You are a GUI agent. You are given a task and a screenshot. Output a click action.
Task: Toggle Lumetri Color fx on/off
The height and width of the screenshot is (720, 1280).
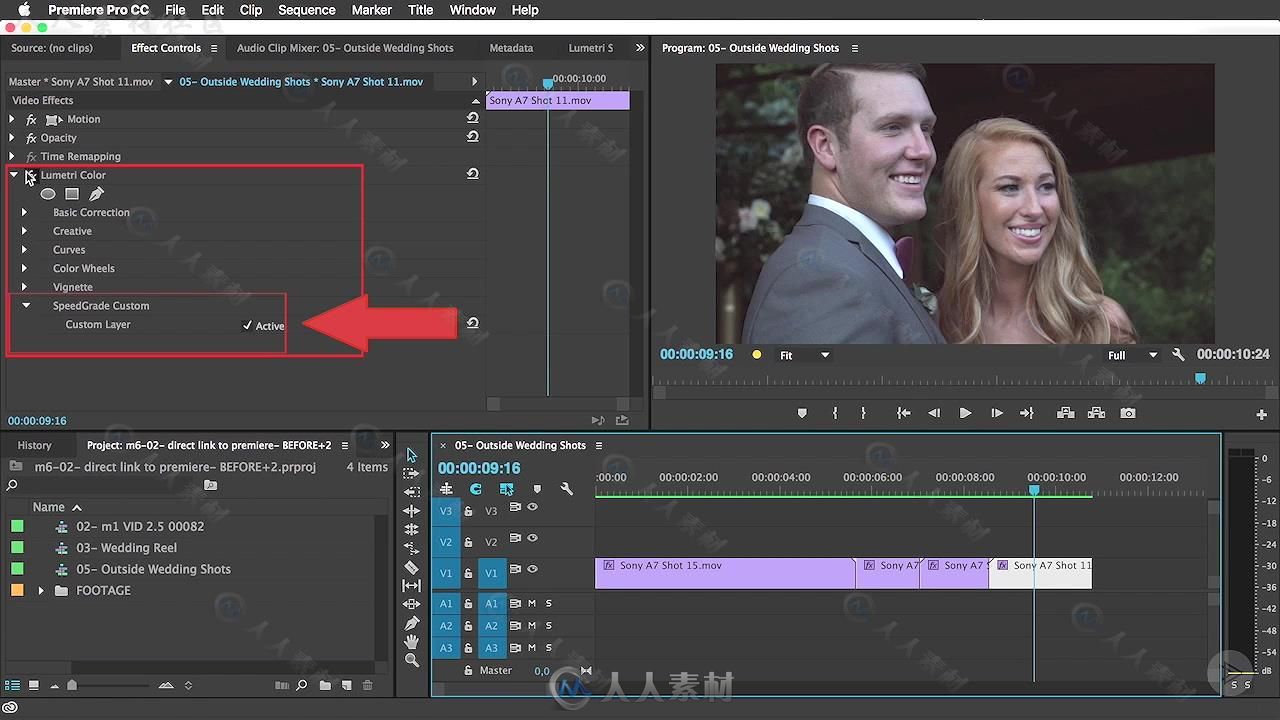pyautogui.click(x=31, y=175)
